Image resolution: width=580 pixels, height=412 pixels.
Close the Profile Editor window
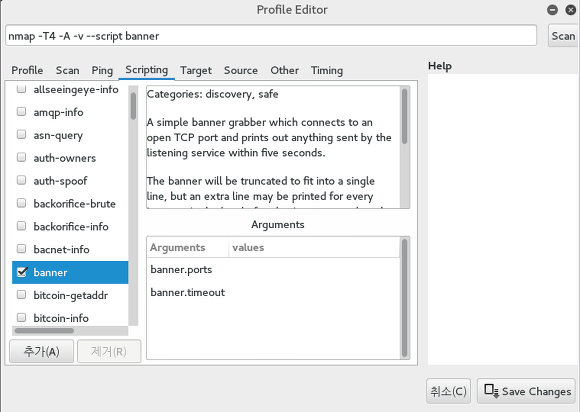(x=571, y=10)
